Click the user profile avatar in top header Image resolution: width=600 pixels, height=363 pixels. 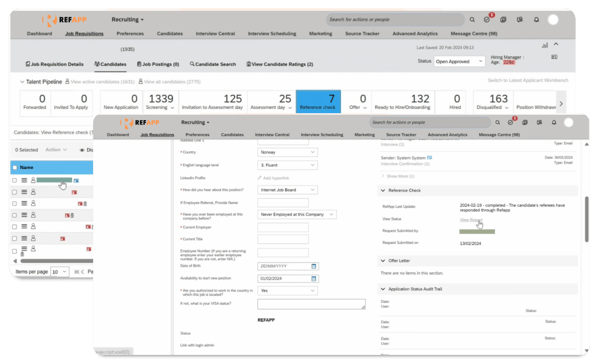click(x=553, y=20)
